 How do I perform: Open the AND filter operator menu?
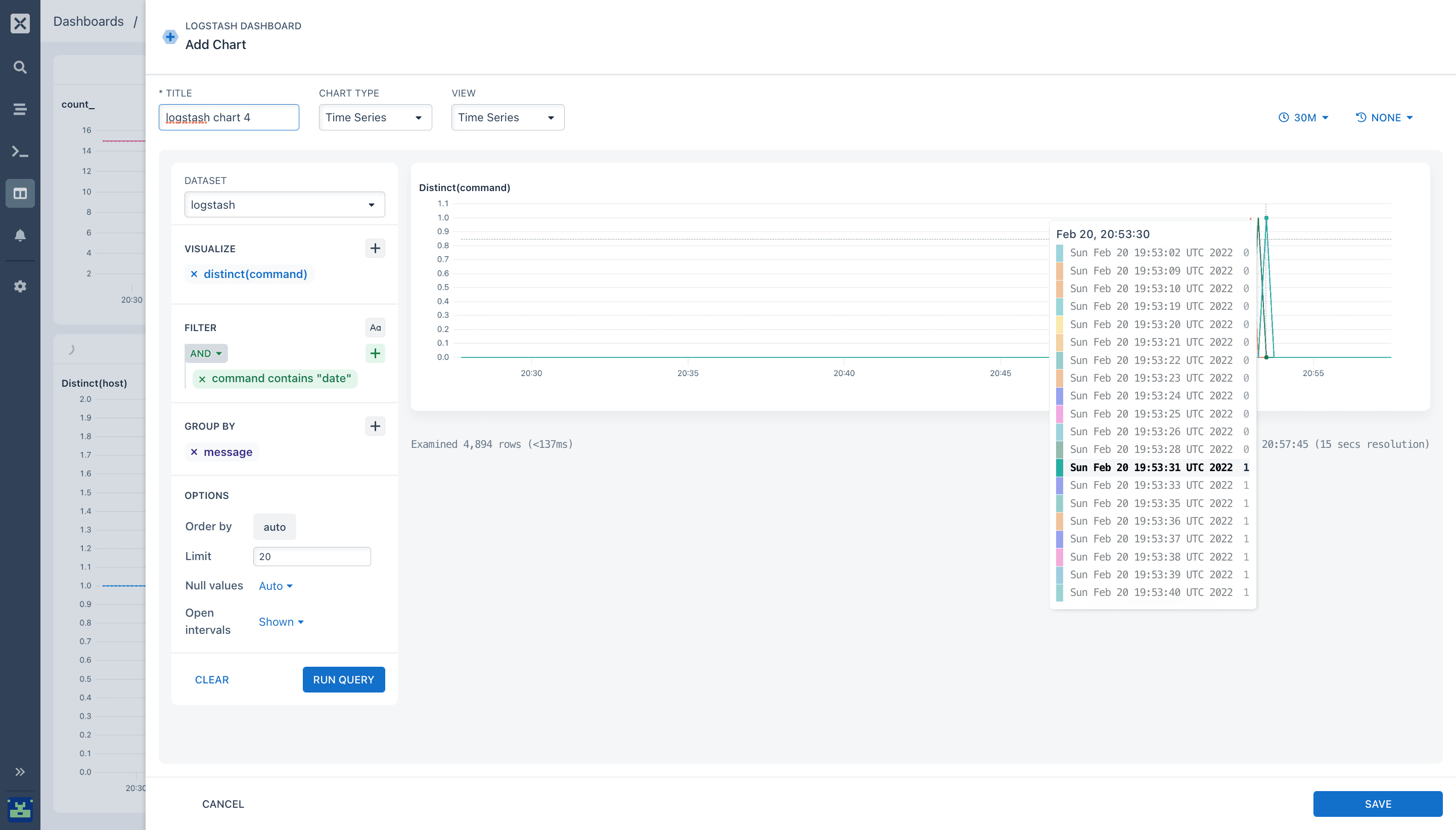click(x=206, y=353)
